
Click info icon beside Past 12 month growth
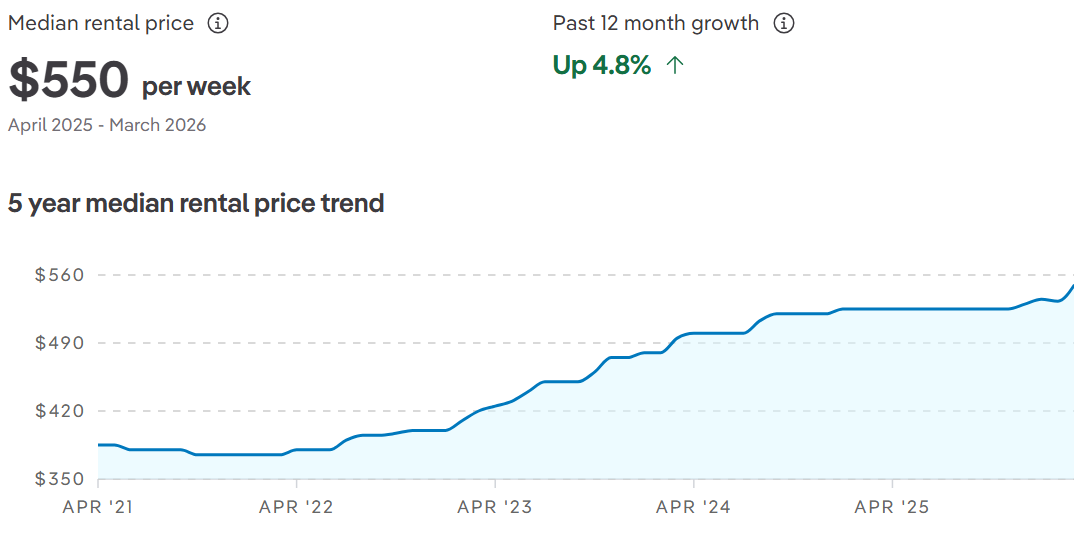784,23
